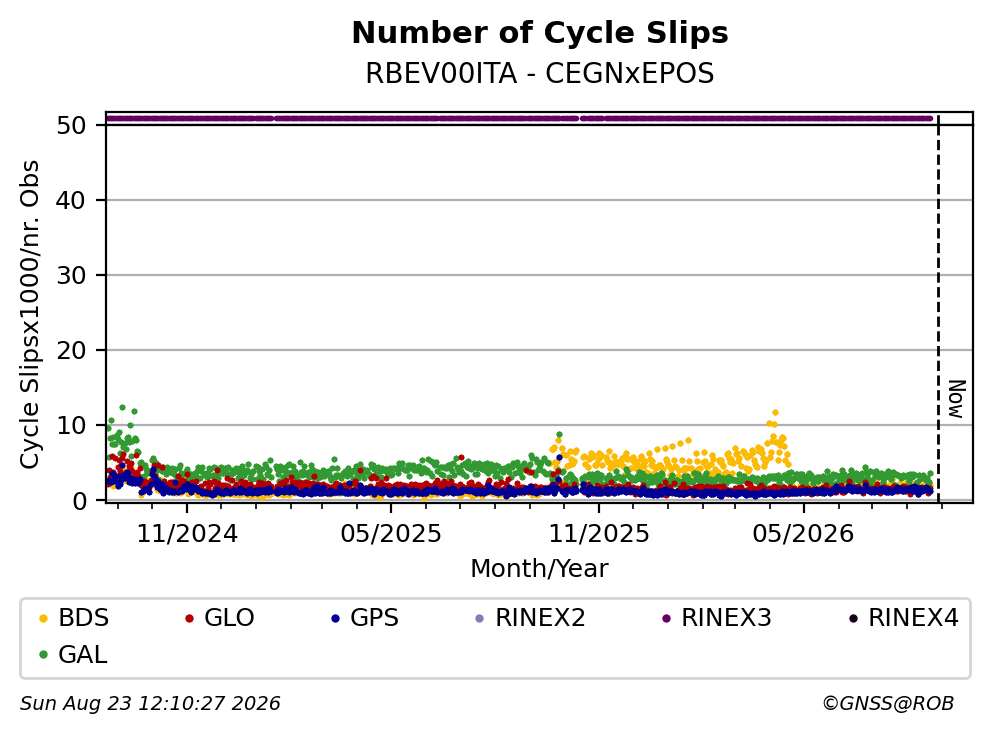Click the BDS yellow legend marker

click(x=43, y=618)
